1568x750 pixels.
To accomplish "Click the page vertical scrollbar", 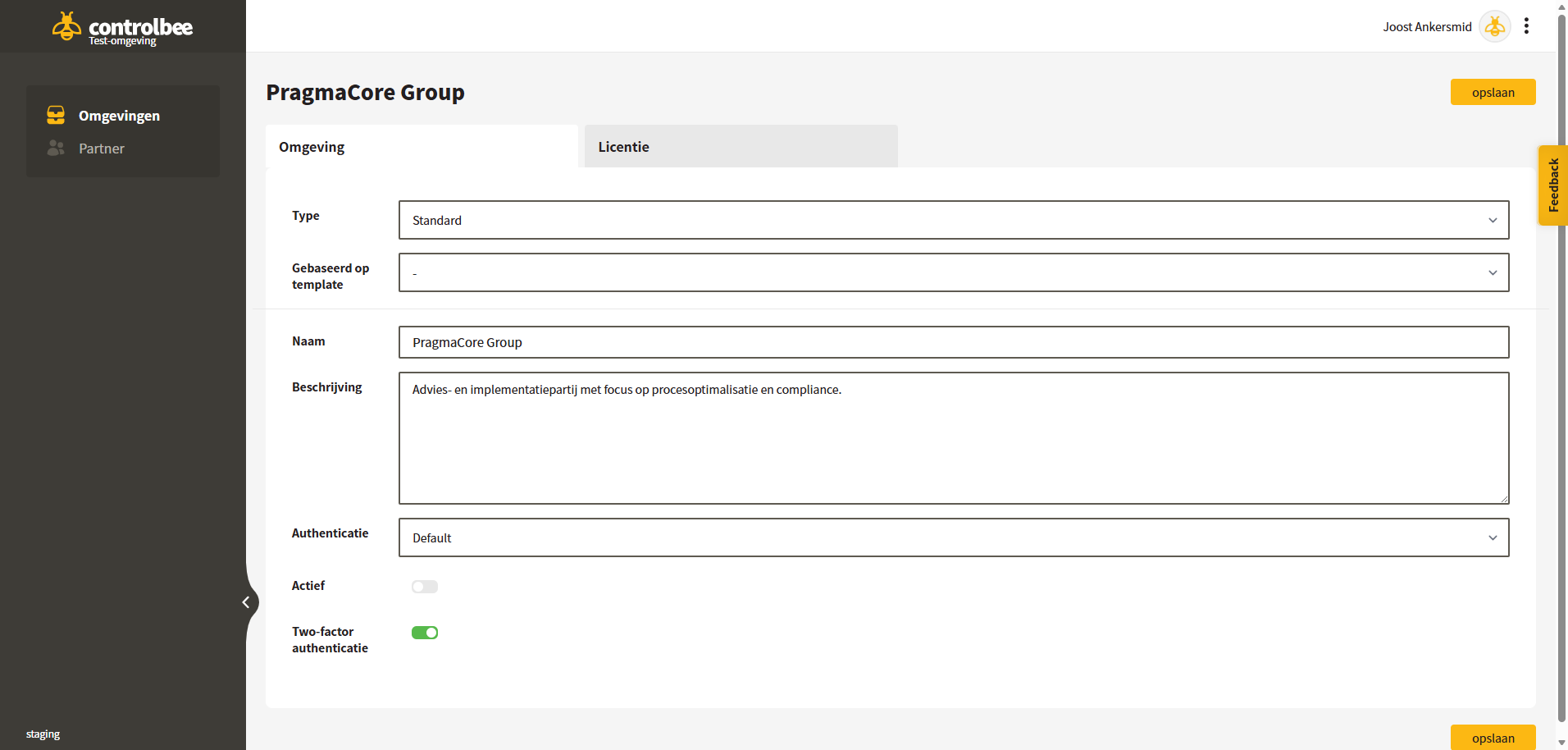I will (x=1561, y=369).
